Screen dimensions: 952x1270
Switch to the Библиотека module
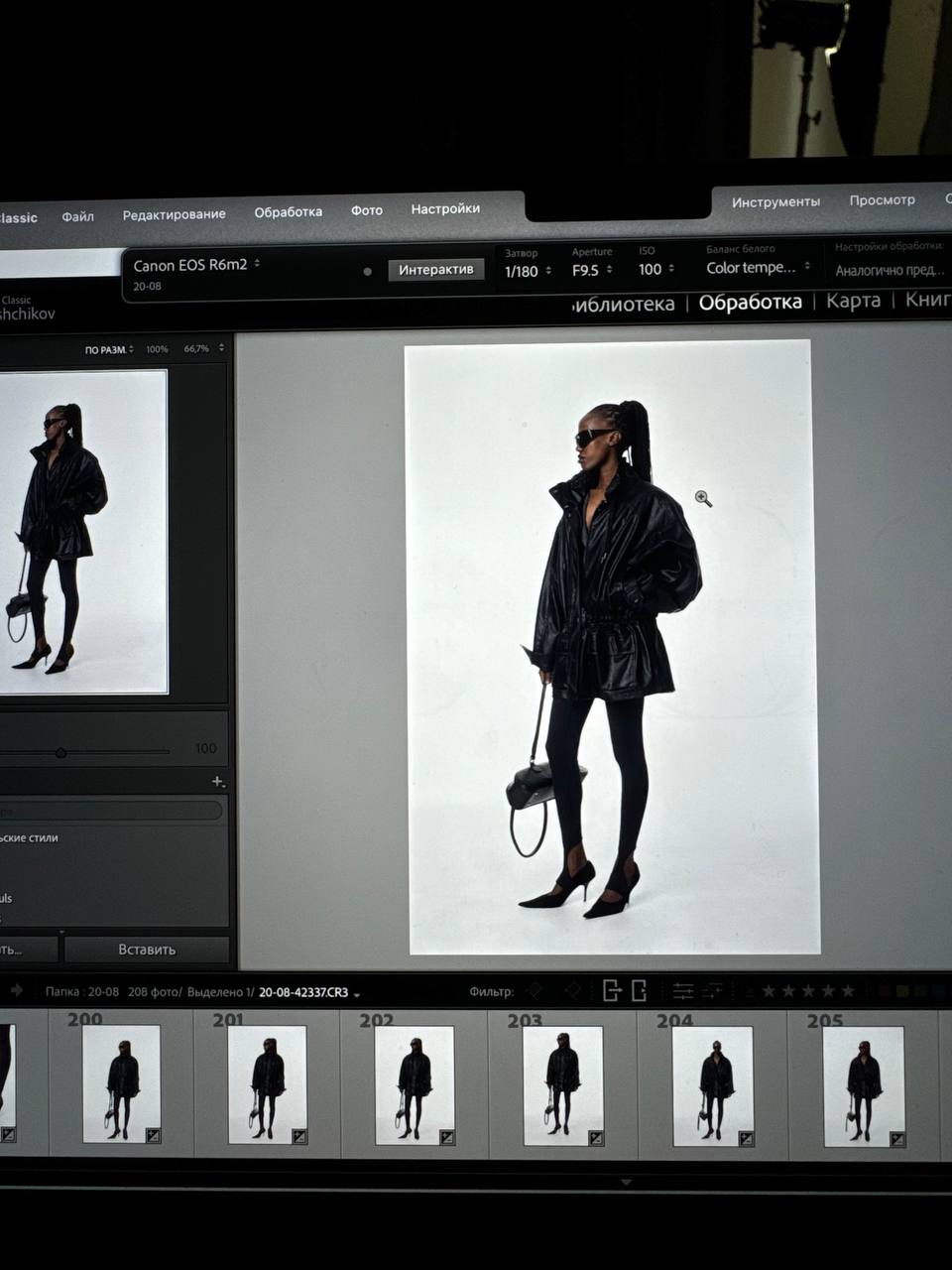click(x=625, y=304)
